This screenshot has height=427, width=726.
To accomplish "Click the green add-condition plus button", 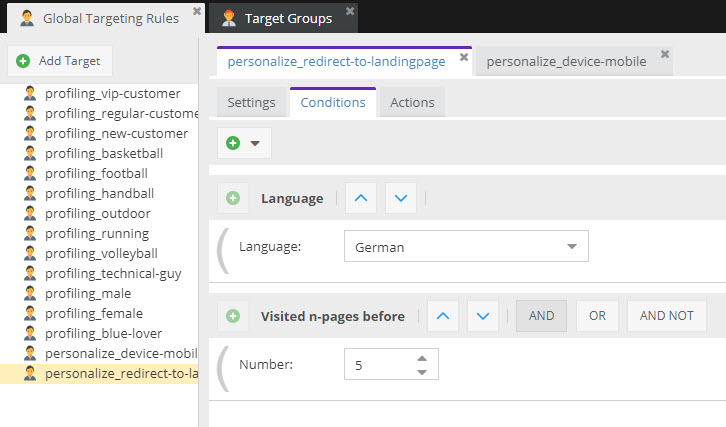I will pos(233,143).
